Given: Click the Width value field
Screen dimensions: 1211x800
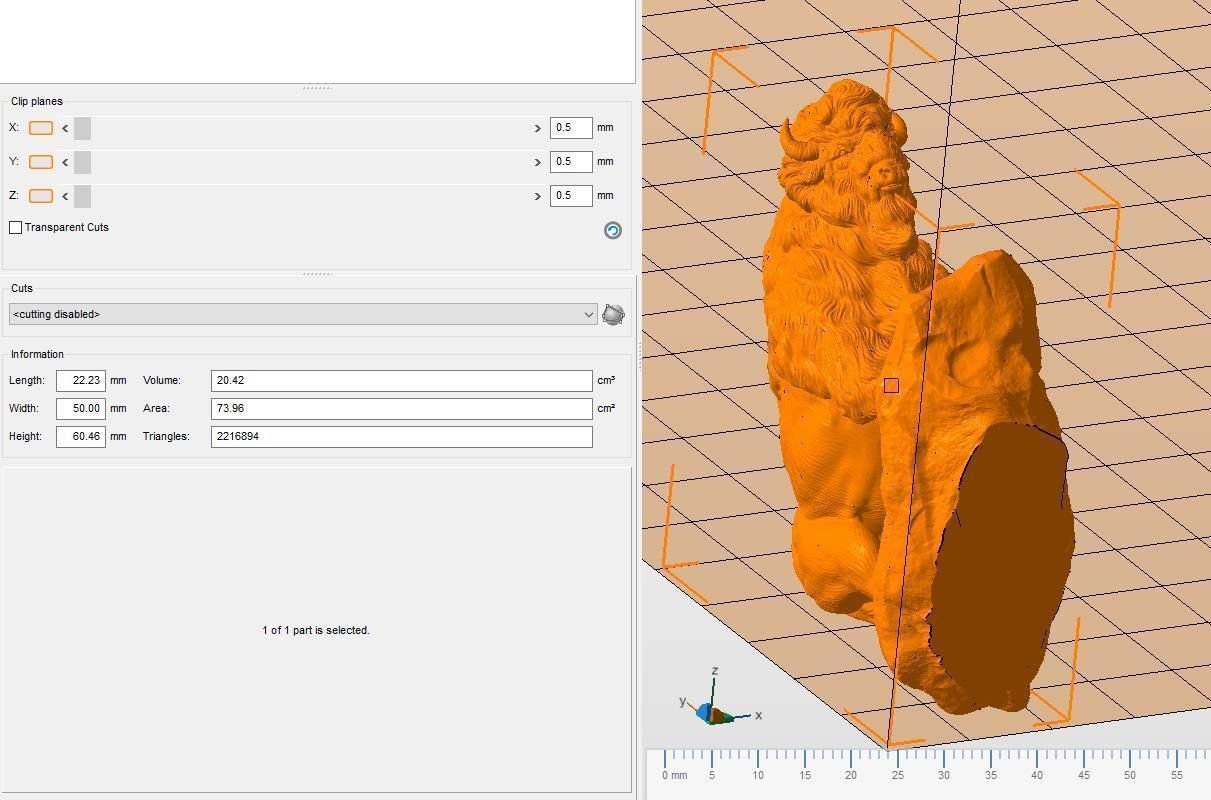Looking at the screenshot, I should 81,408.
